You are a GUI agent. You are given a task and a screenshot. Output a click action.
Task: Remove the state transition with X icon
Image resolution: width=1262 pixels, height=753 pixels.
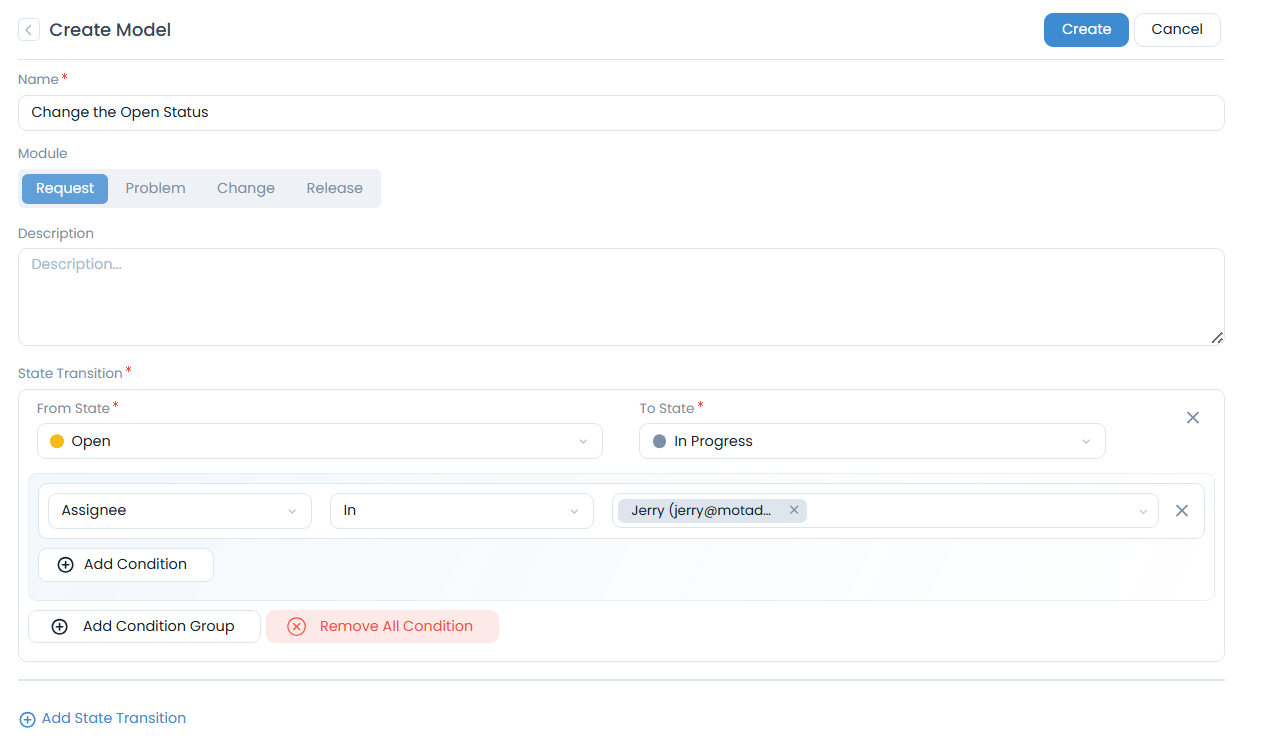[1192, 418]
